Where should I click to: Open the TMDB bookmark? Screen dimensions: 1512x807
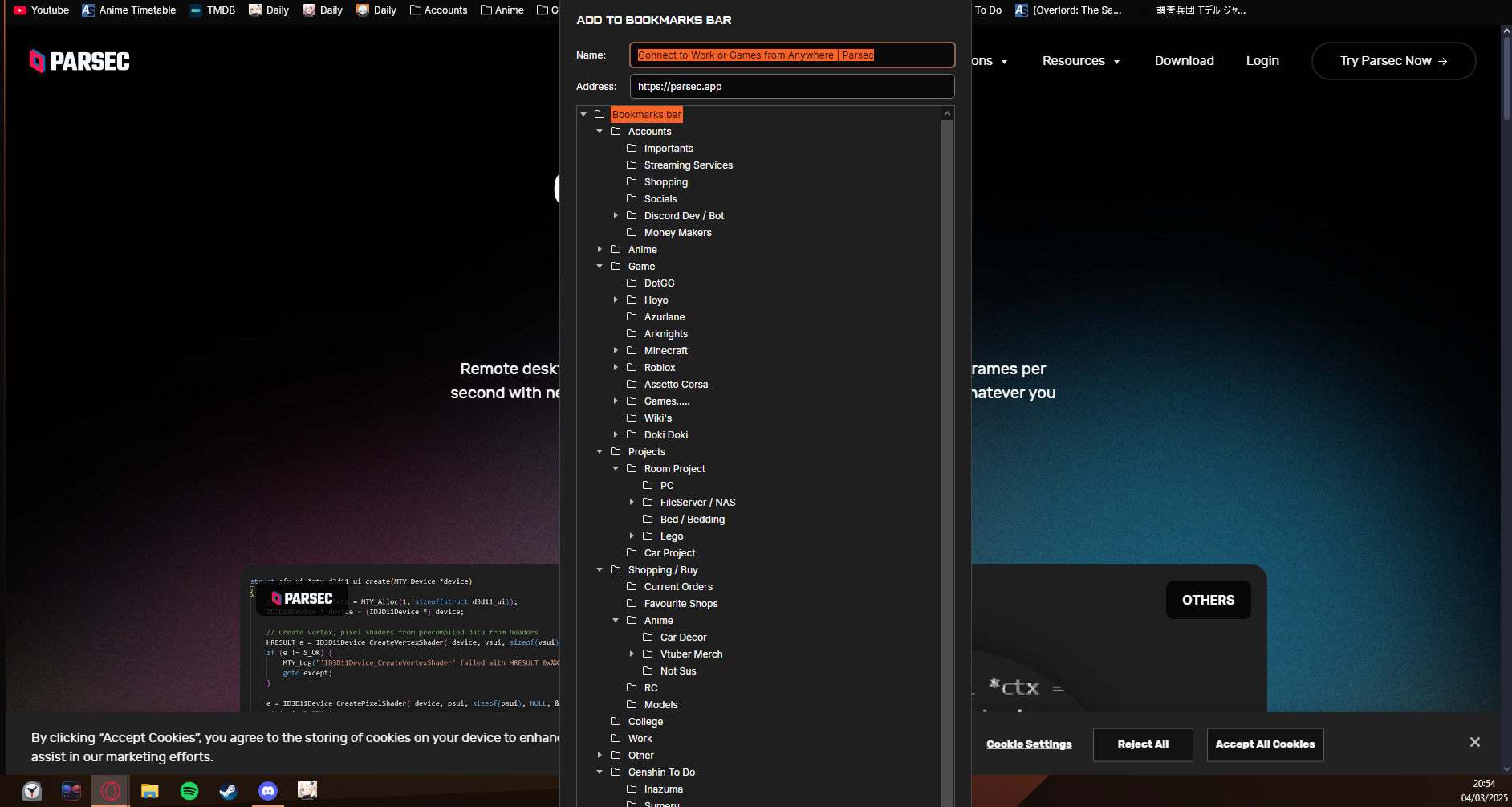click(213, 10)
